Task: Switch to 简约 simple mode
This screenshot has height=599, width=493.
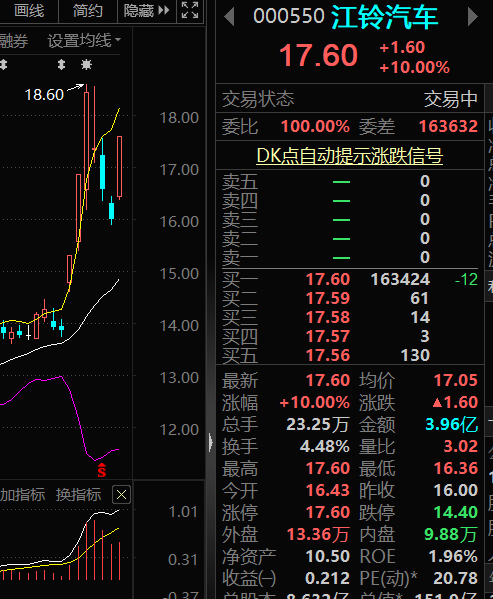Action: pos(87,11)
